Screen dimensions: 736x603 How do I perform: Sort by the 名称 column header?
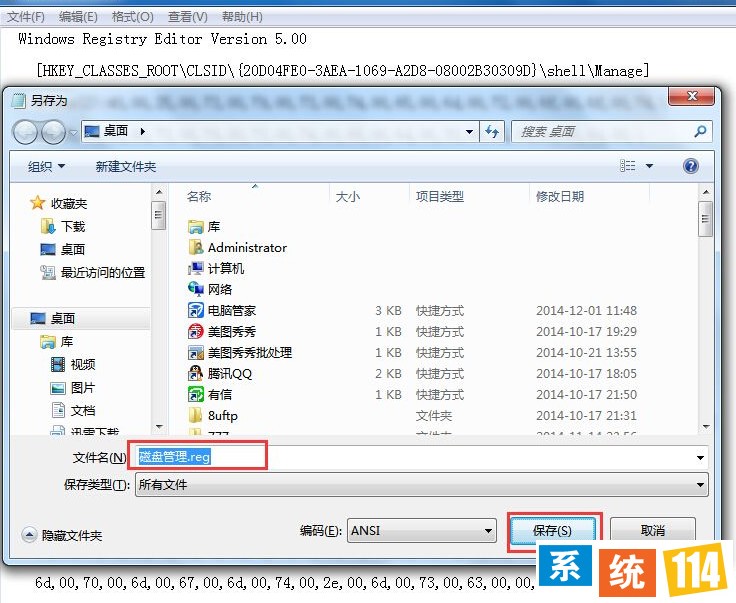tap(199, 196)
